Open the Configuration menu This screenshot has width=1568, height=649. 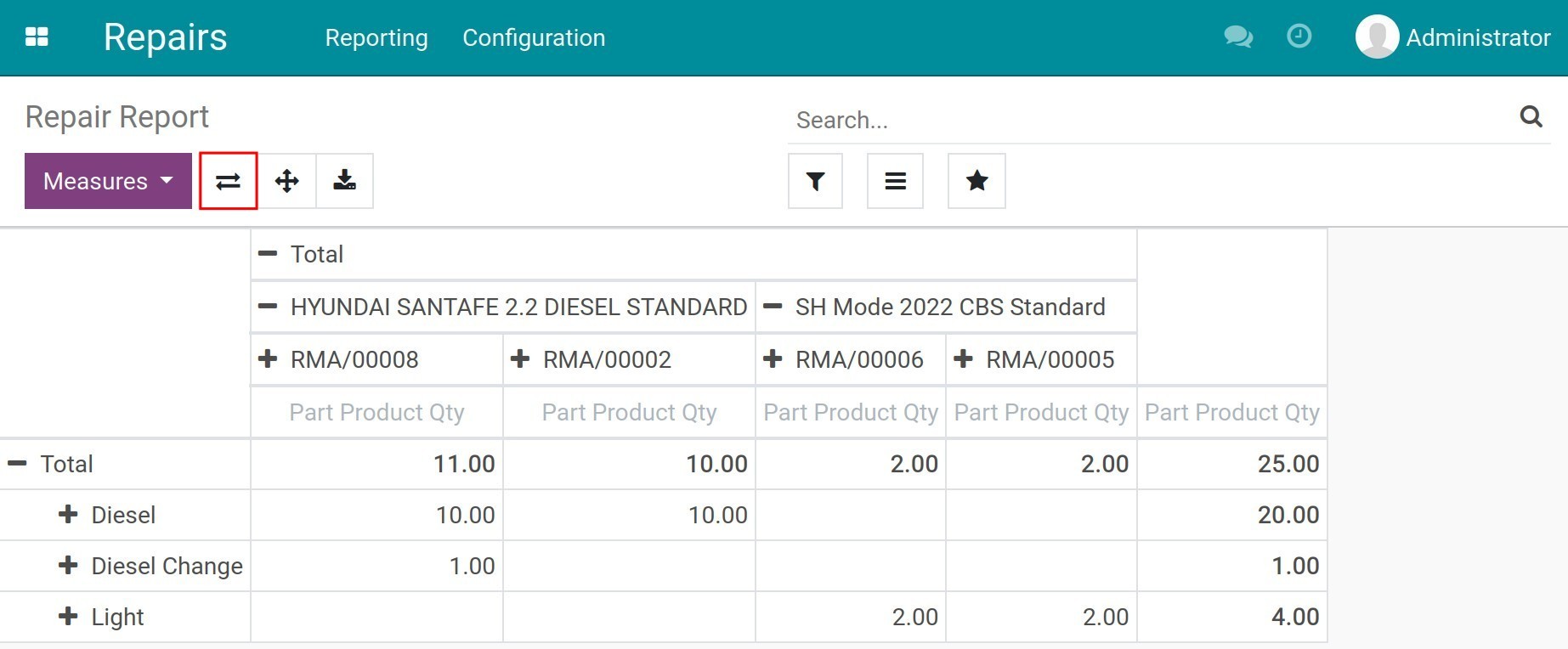click(534, 37)
